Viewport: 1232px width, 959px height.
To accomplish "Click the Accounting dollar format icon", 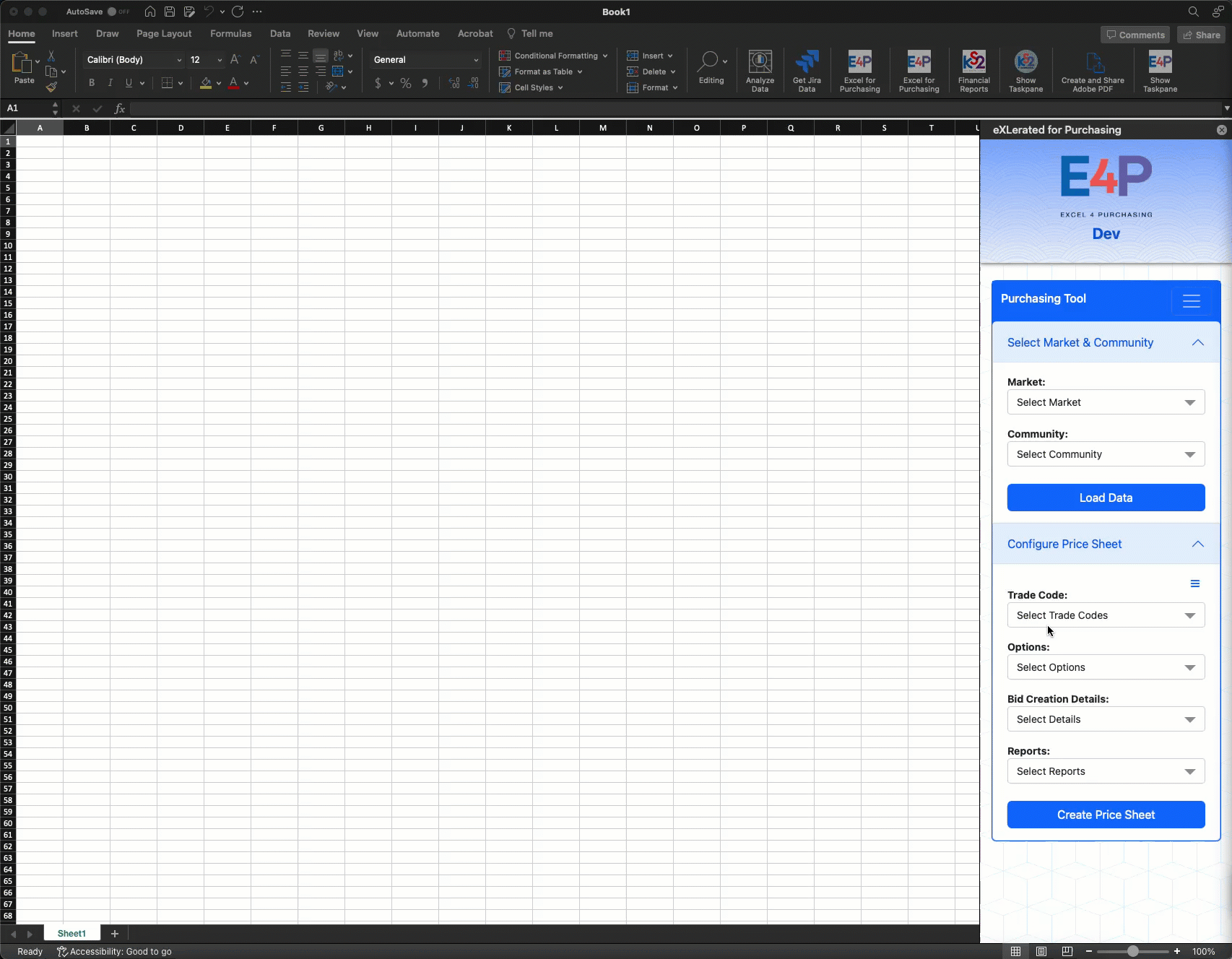I will 378,83.
